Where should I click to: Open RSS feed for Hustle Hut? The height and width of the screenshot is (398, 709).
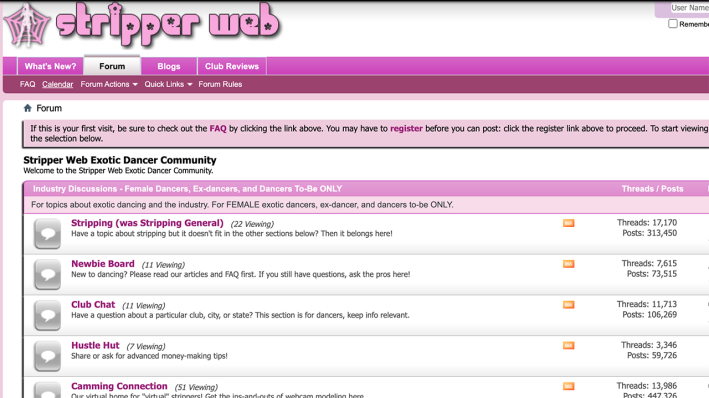click(568, 346)
